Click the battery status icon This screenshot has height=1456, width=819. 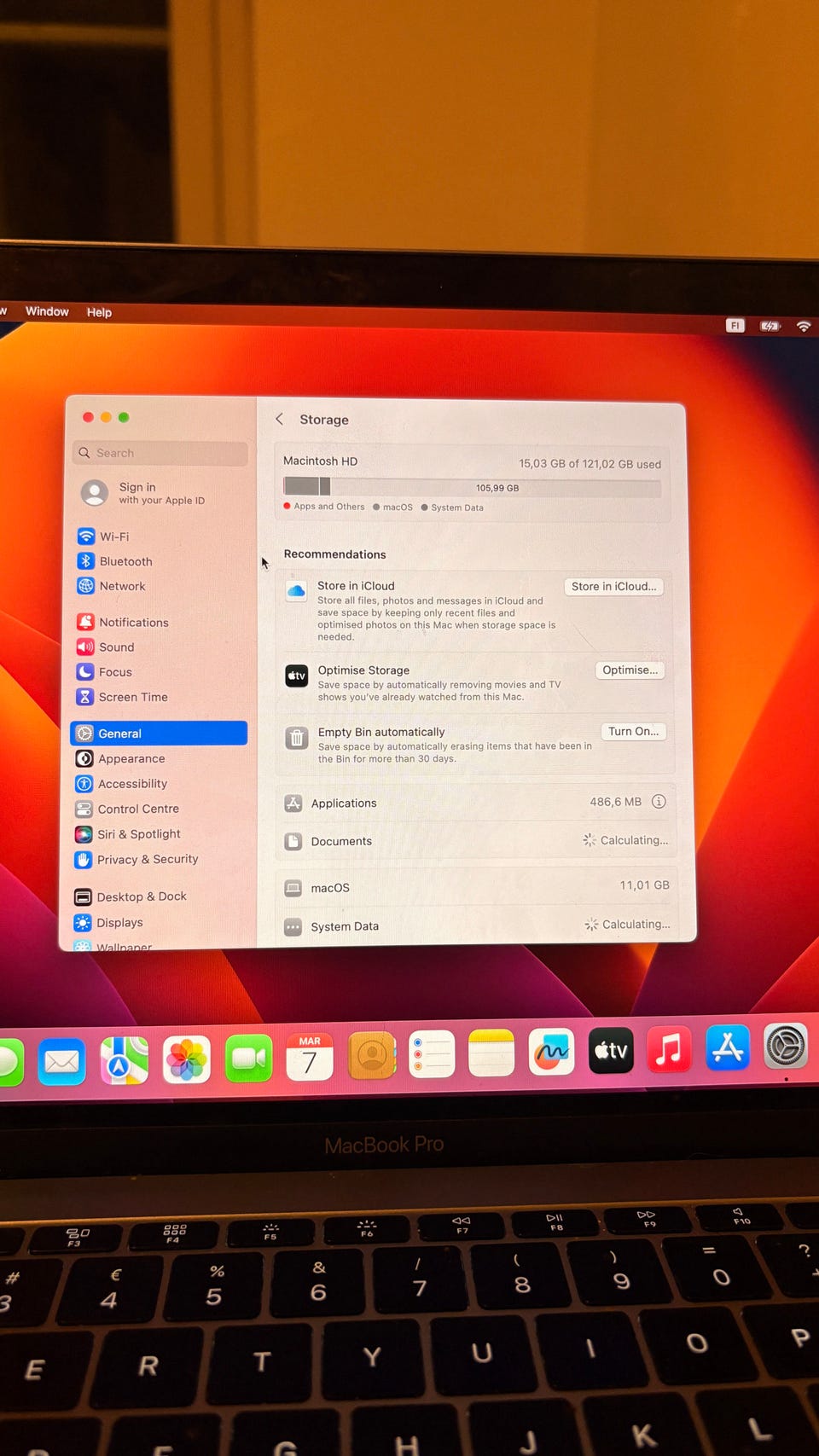click(770, 326)
